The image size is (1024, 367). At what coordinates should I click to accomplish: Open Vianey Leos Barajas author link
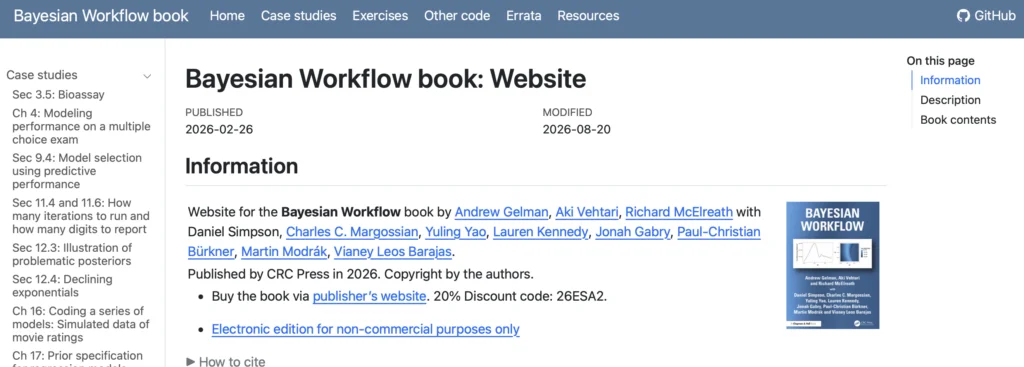[394, 251]
